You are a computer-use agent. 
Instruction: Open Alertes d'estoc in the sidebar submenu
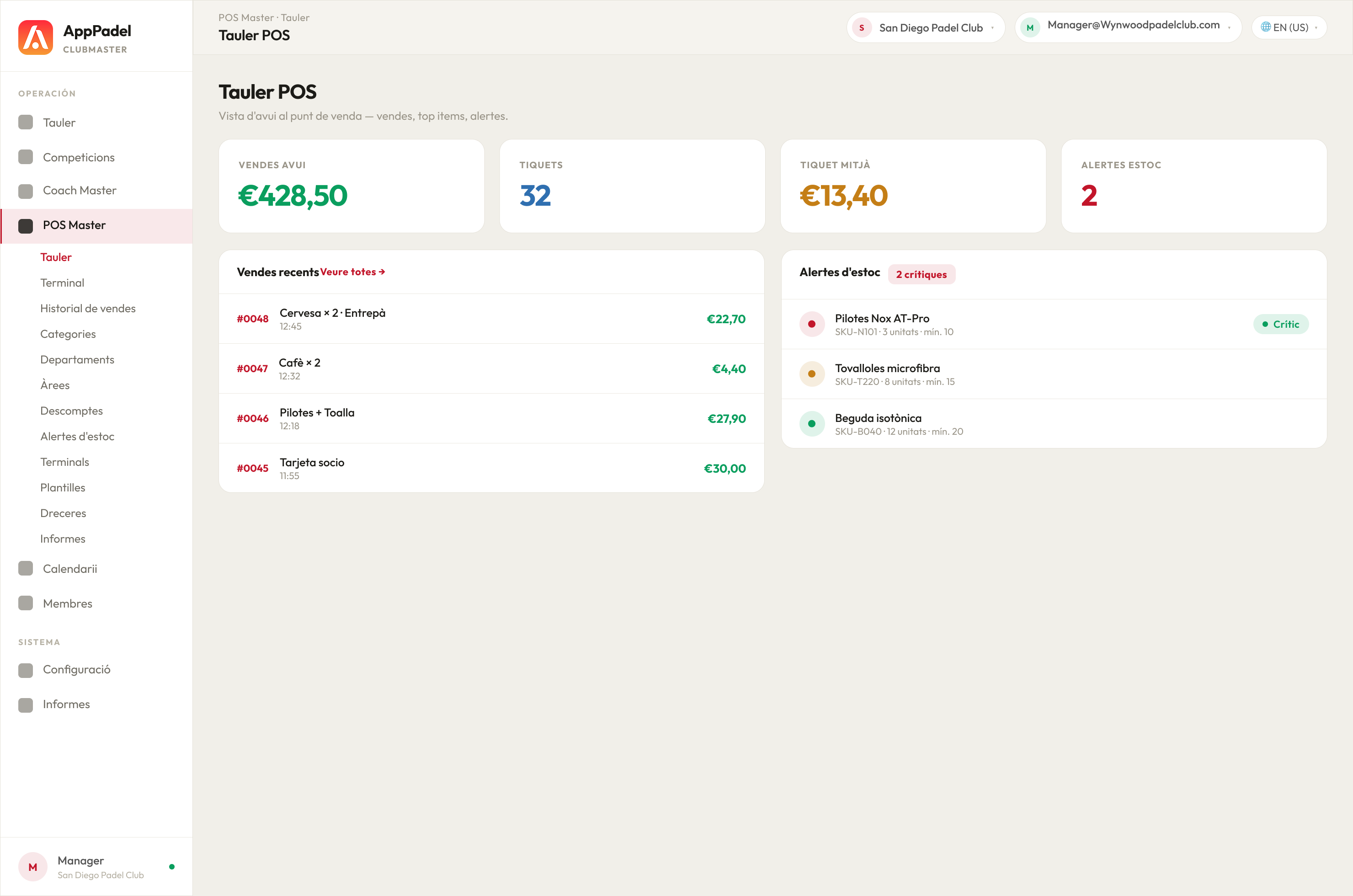[x=77, y=437]
